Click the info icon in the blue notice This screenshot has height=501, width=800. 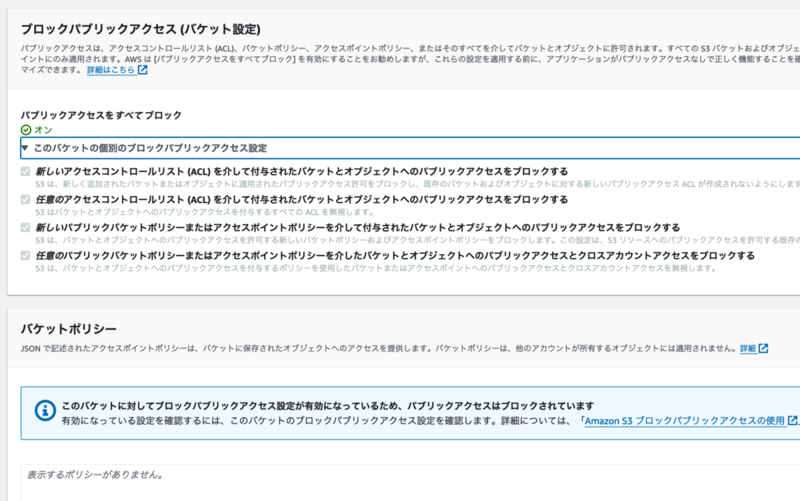point(45,410)
